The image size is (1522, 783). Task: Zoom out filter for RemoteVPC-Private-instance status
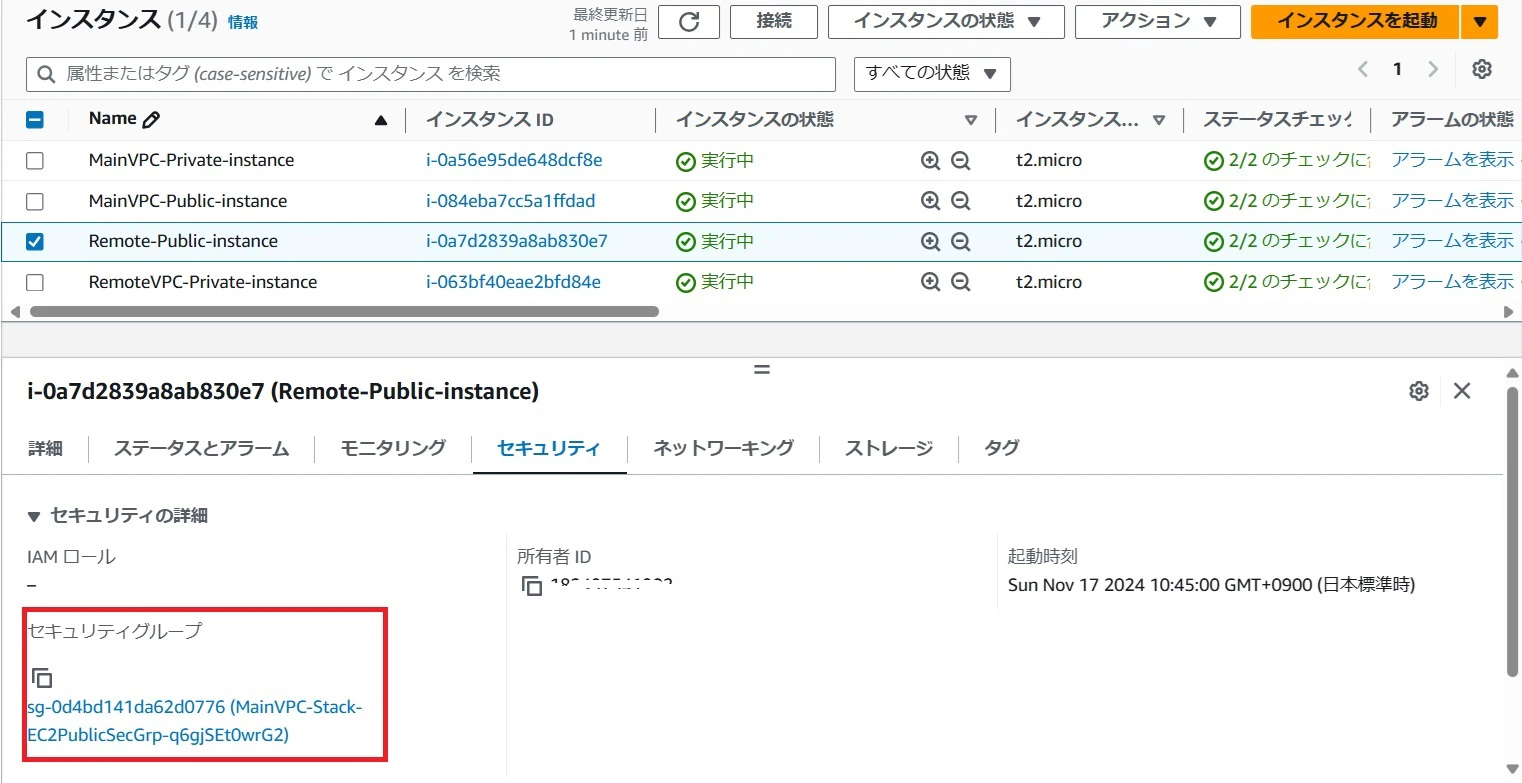tap(961, 282)
